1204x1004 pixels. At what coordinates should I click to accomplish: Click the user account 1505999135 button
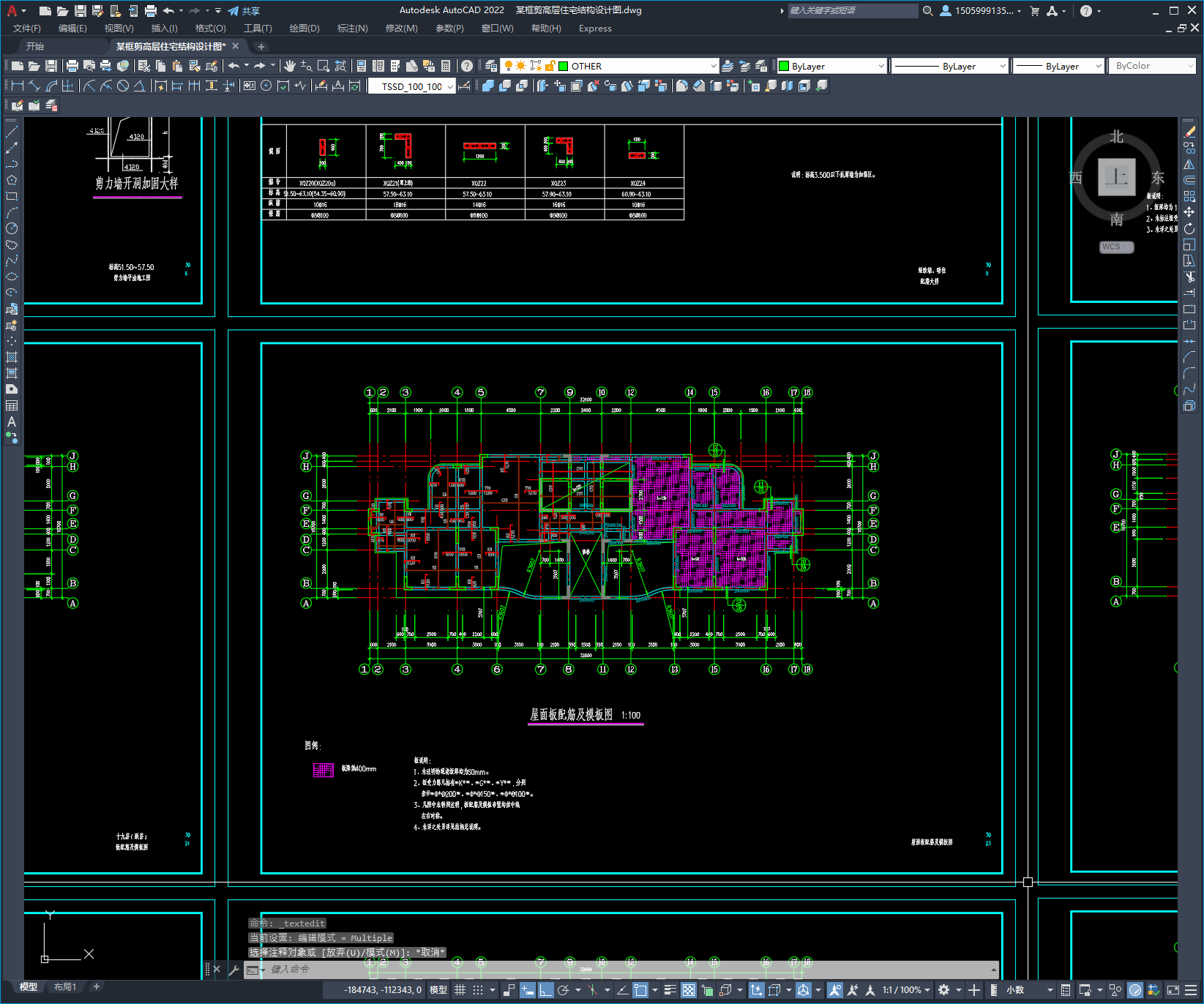[x=981, y=11]
